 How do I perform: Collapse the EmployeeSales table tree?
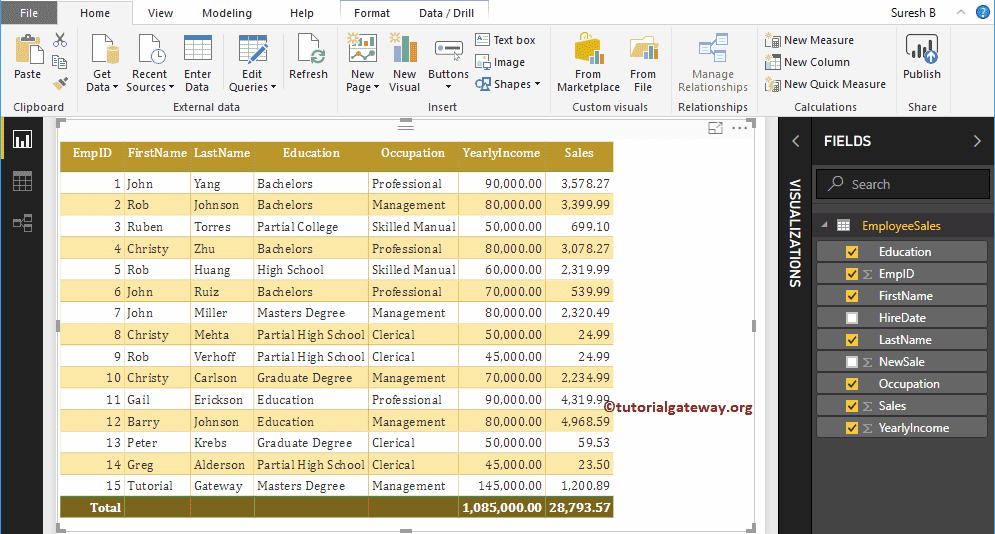[824, 226]
